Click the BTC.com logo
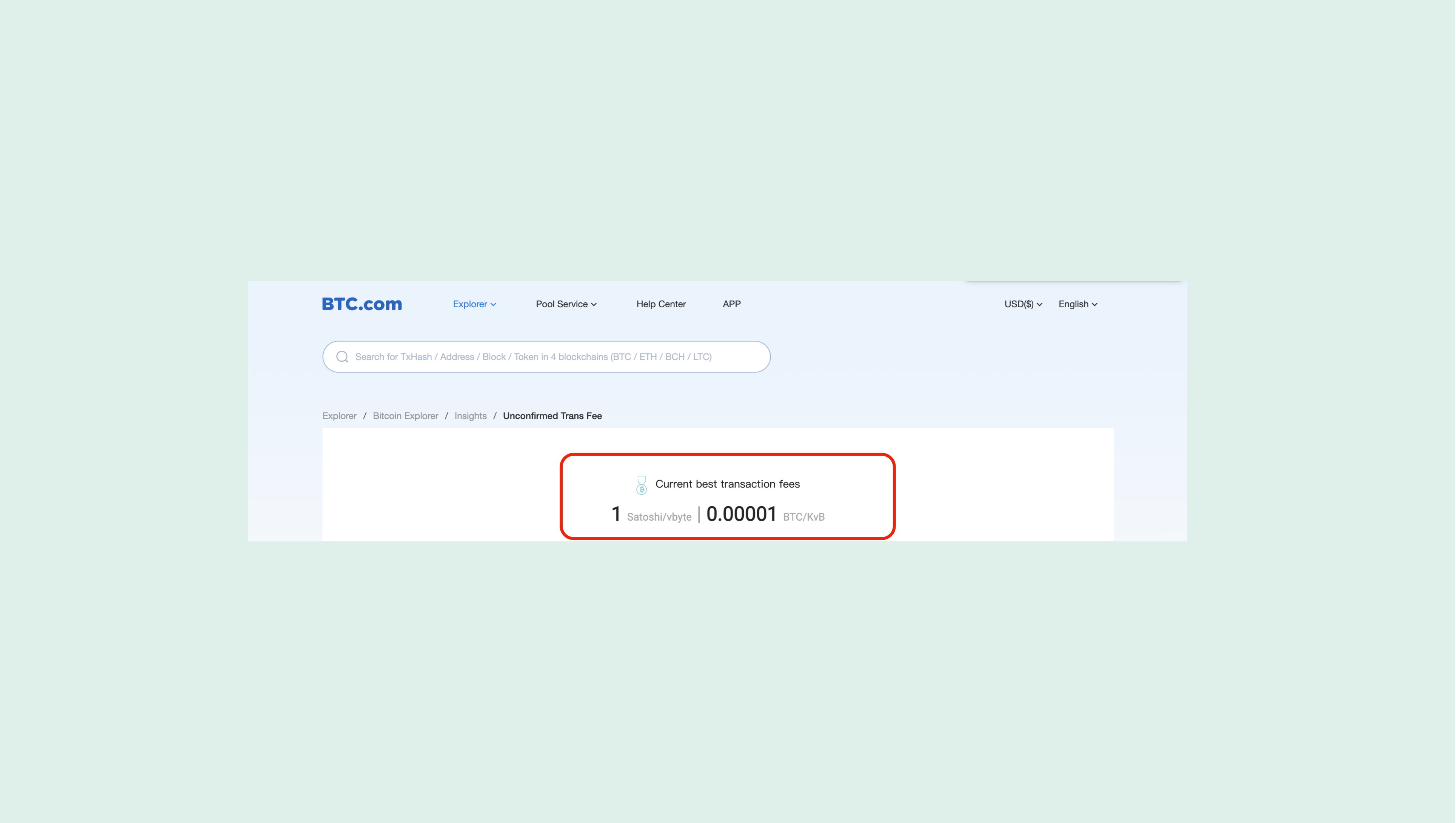Screen dimensions: 1456x823 point(362,304)
